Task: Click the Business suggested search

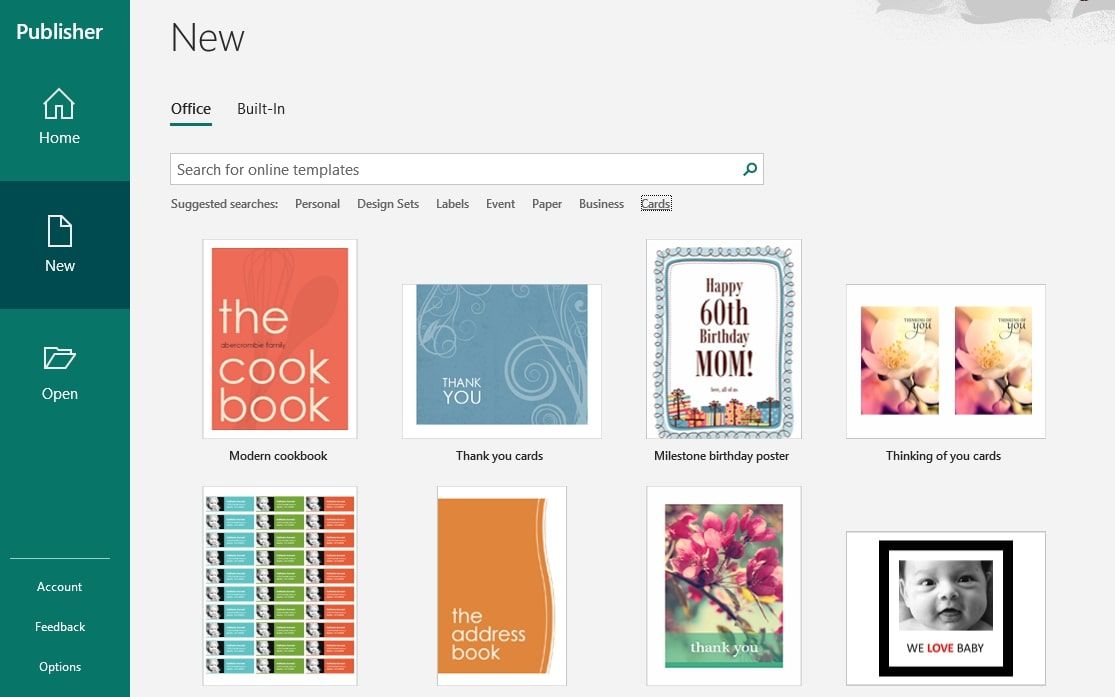Action: pyautogui.click(x=601, y=203)
